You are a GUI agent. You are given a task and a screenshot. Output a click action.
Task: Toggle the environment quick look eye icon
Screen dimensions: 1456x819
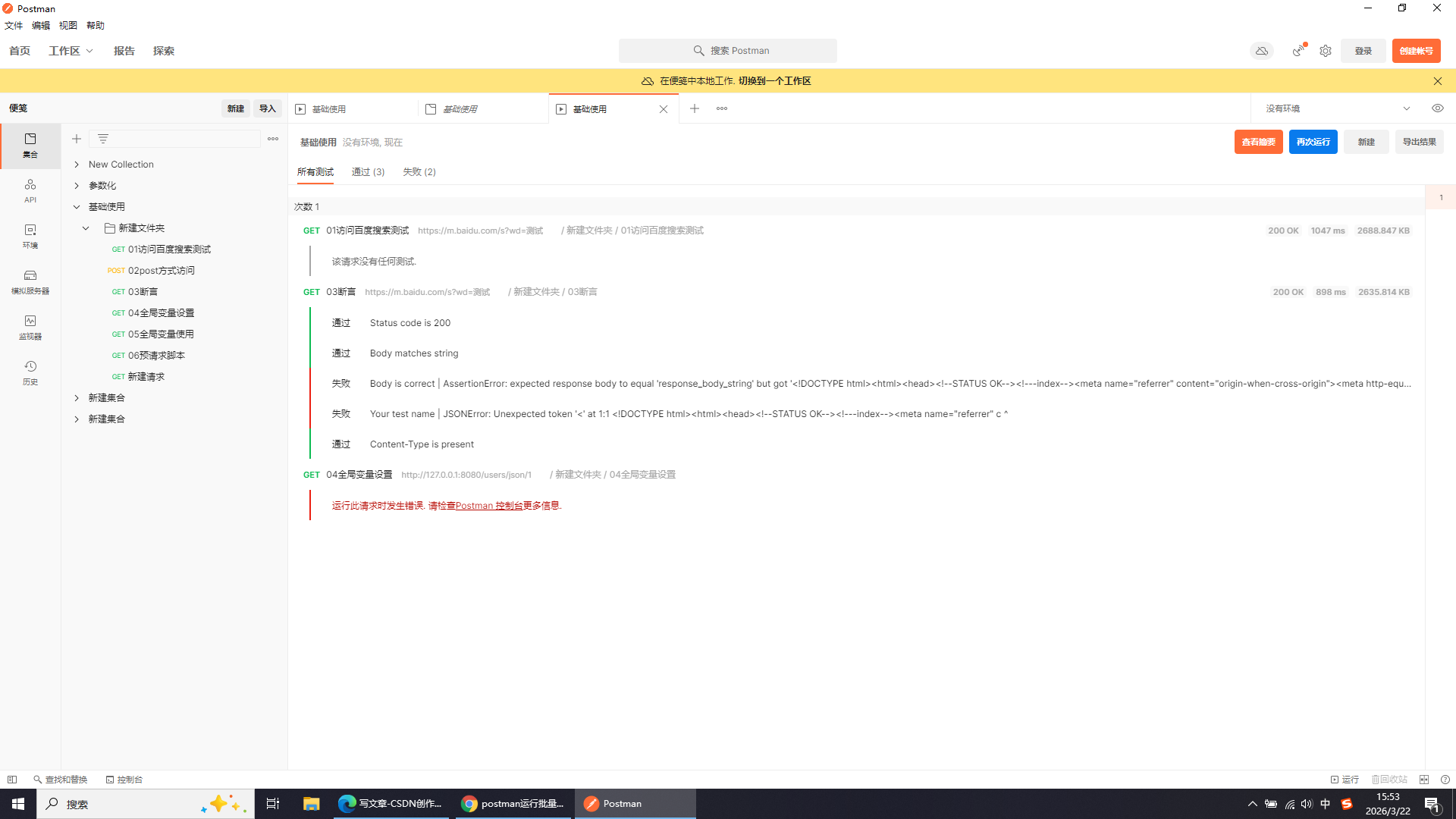(x=1438, y=108)
